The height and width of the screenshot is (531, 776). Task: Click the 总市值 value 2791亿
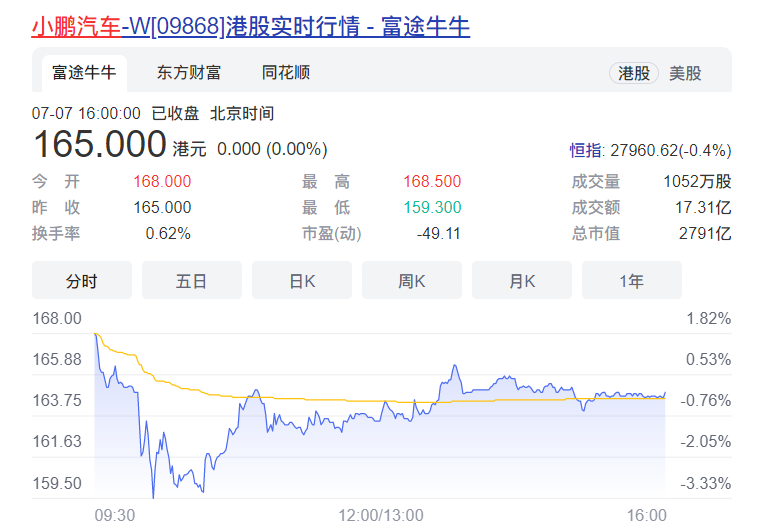(705, 234)
